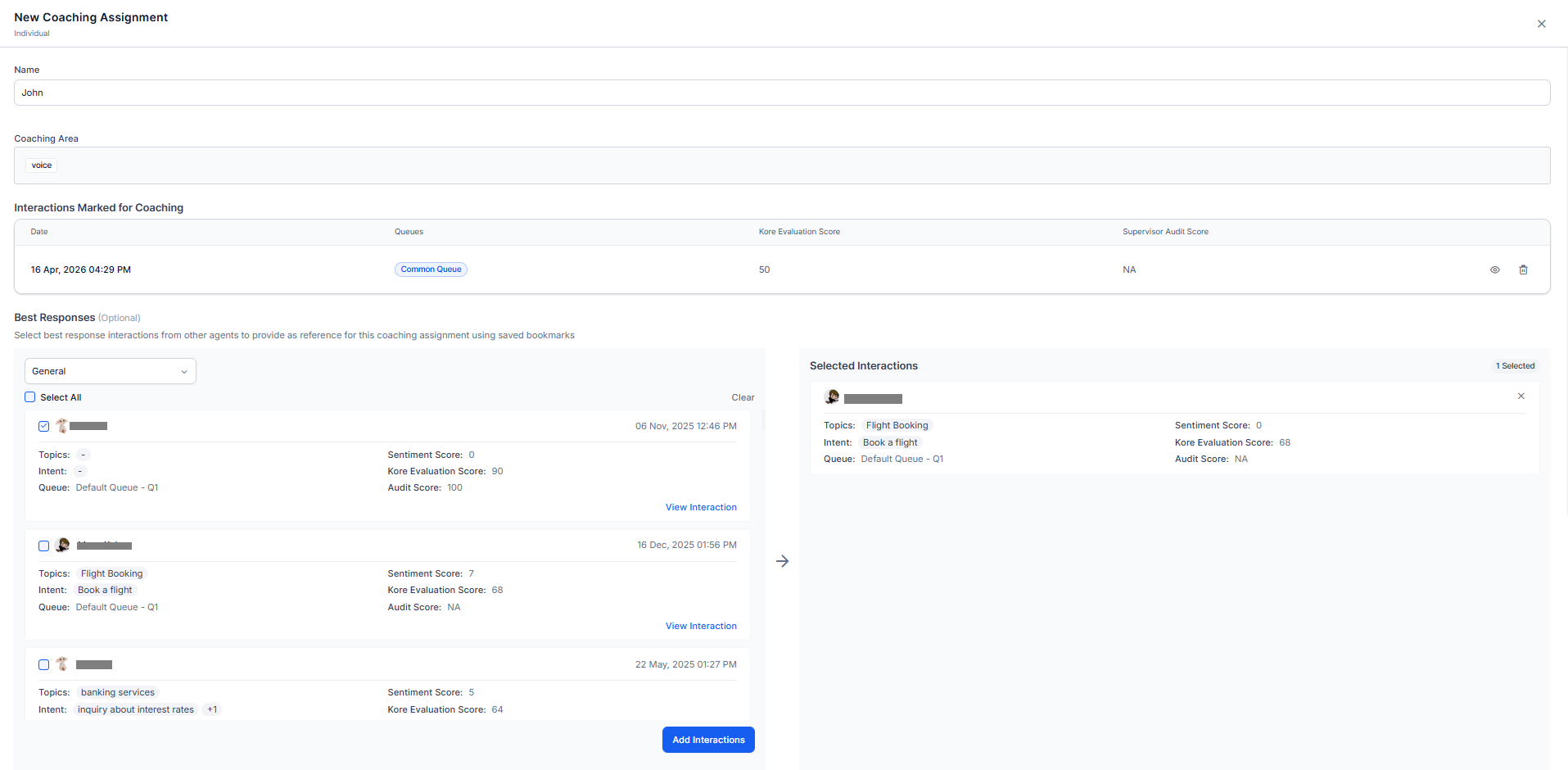The width and height of the screenshot is (1568, 770).
Task: Click the Audit Score 100 value
Action: tap(454, 487)
